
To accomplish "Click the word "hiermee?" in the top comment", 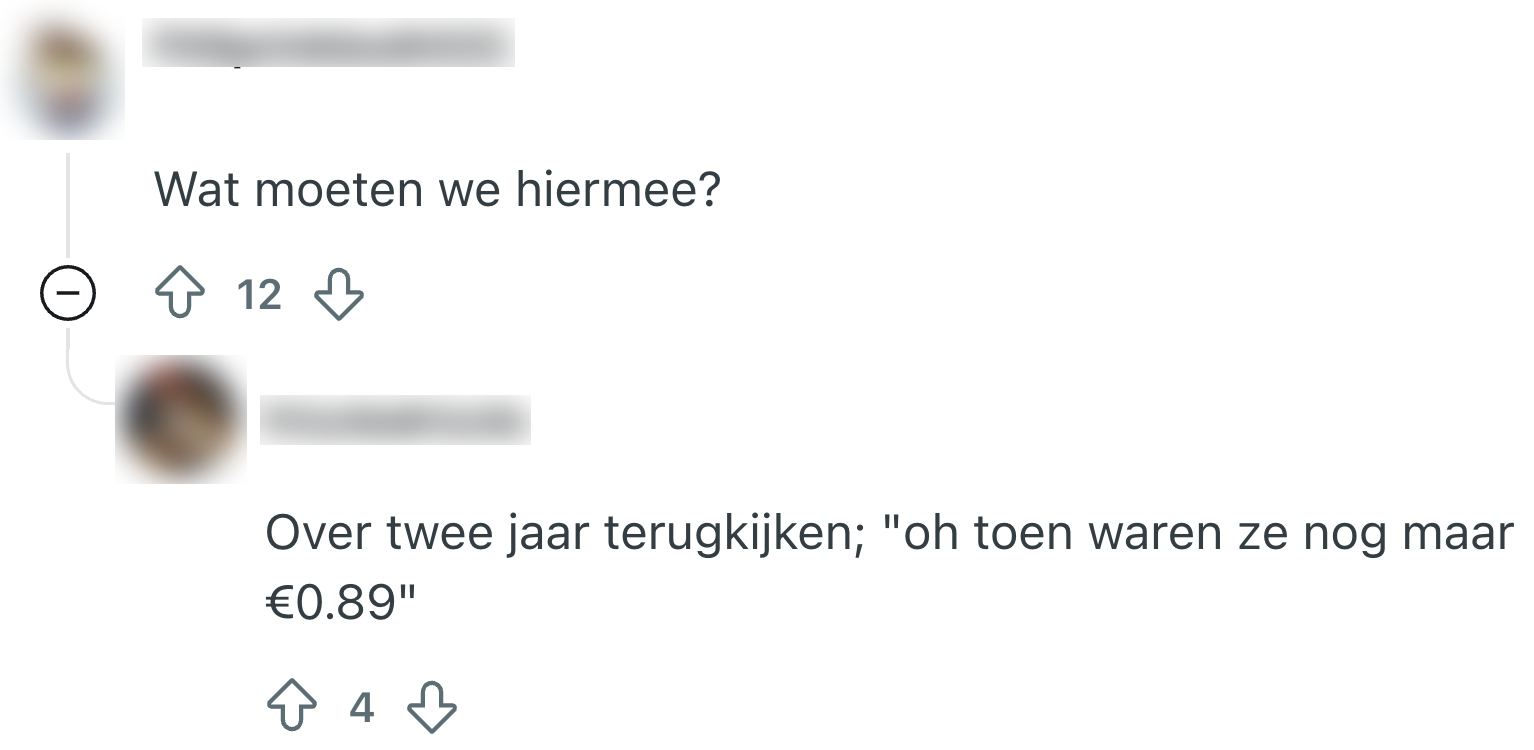I will coord(617,190).
